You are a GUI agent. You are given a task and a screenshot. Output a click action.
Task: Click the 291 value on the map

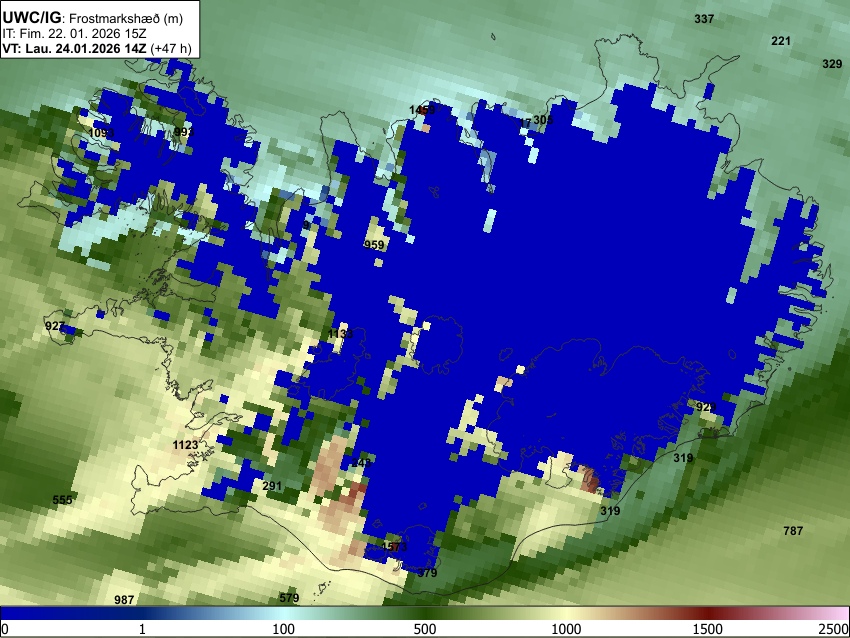(272, 486)
